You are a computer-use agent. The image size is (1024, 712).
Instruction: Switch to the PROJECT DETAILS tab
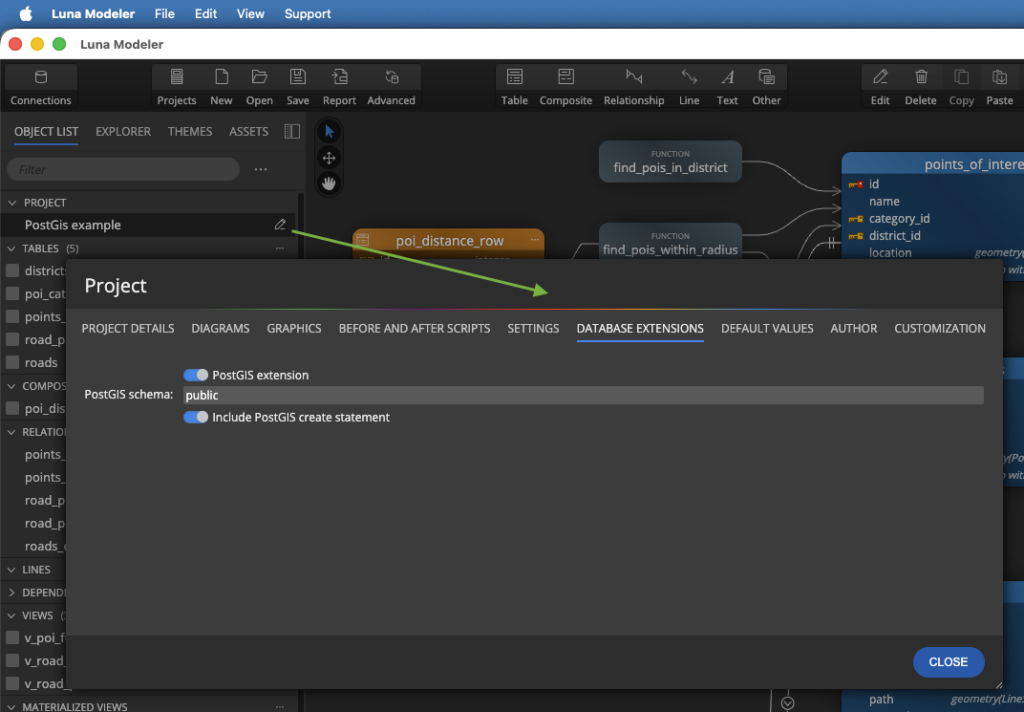(127, 328)
